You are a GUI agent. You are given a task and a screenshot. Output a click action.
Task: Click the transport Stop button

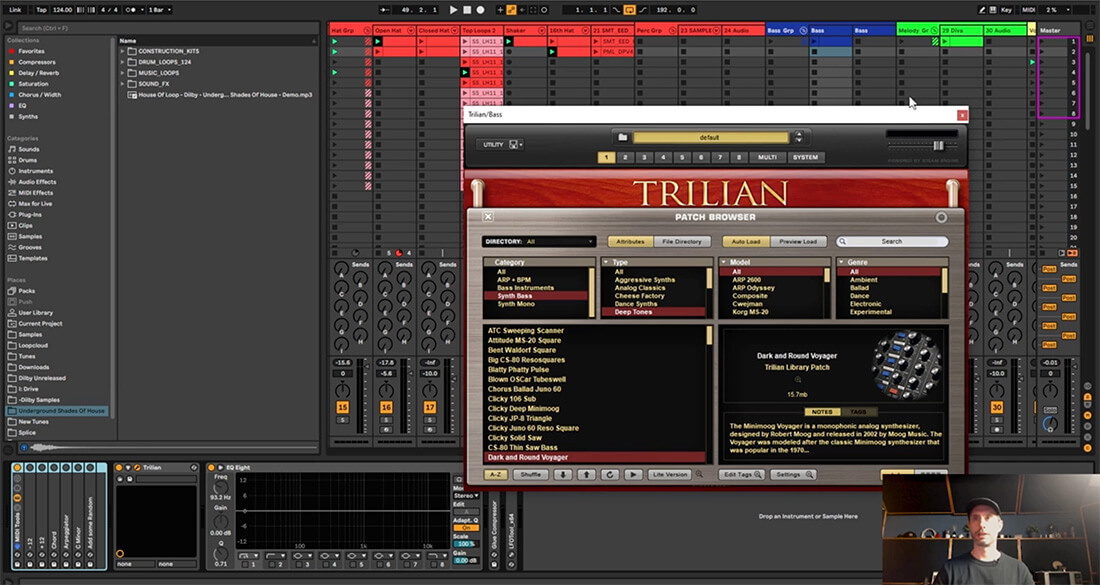coord(467,10)
